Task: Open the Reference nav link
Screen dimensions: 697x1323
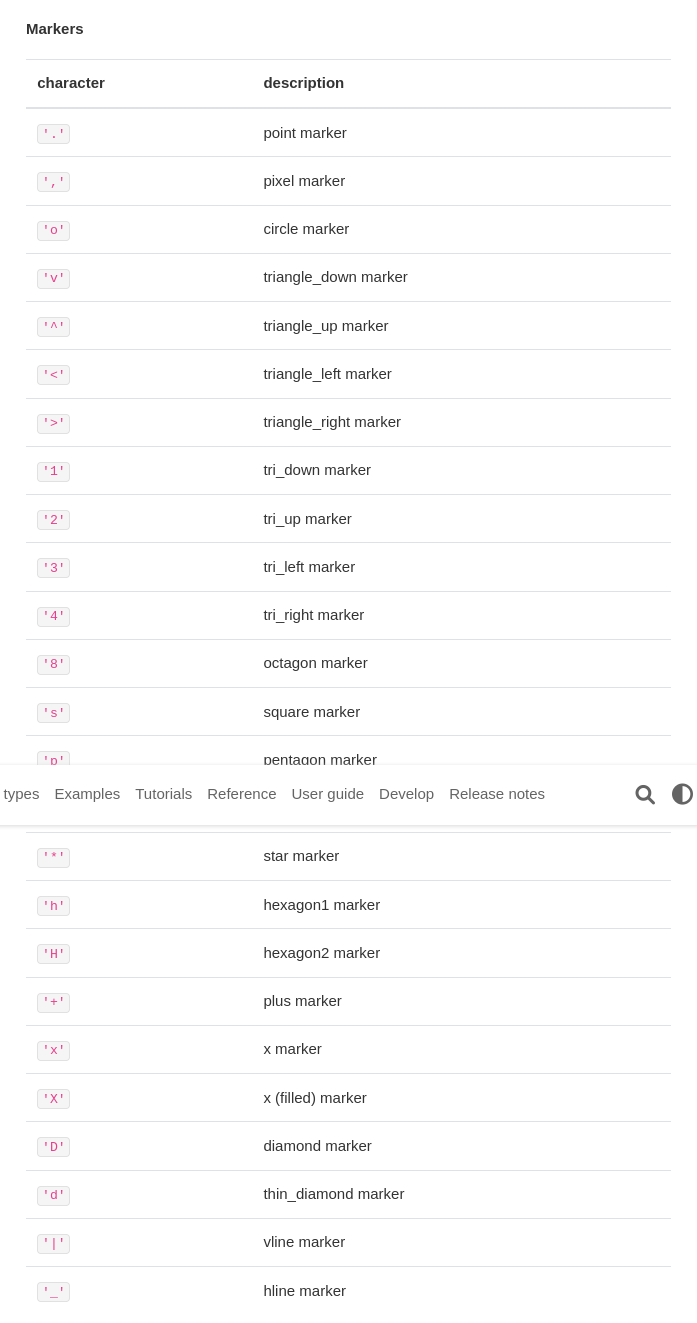Action: (x=242, y=794)
